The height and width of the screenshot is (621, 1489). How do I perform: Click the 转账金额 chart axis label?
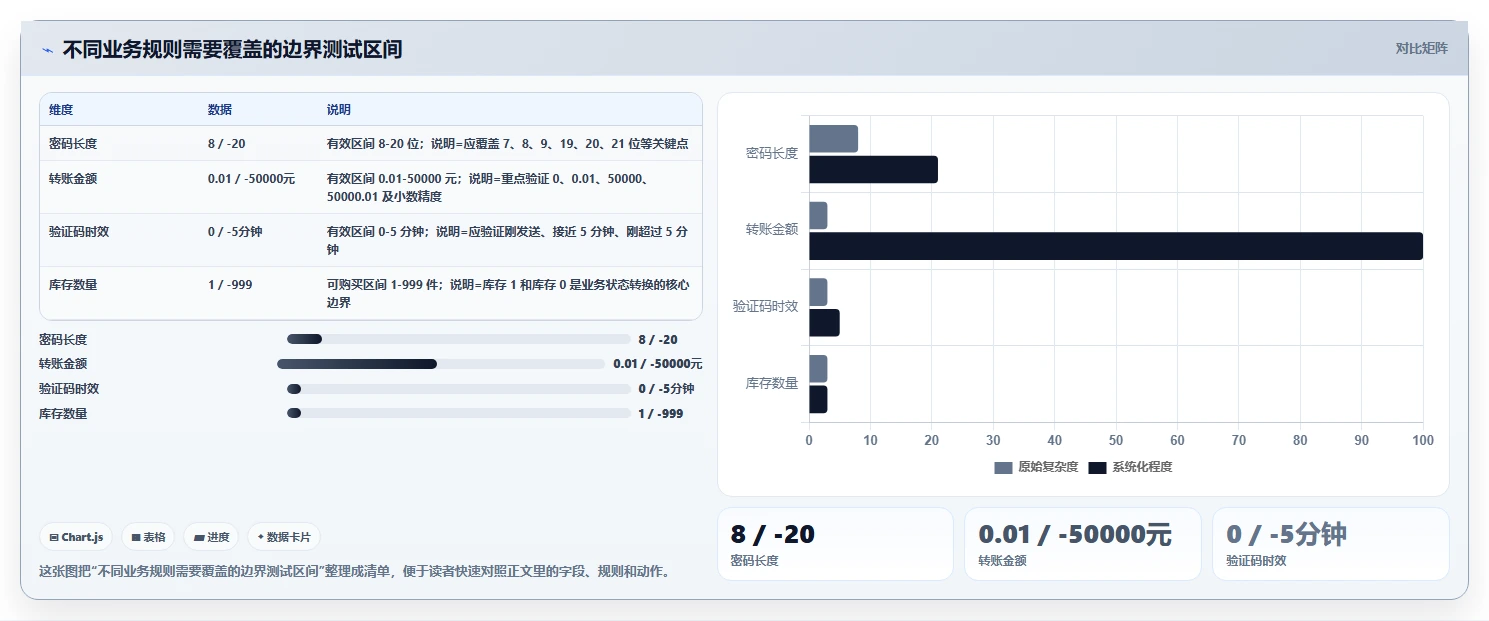[772, 229]
